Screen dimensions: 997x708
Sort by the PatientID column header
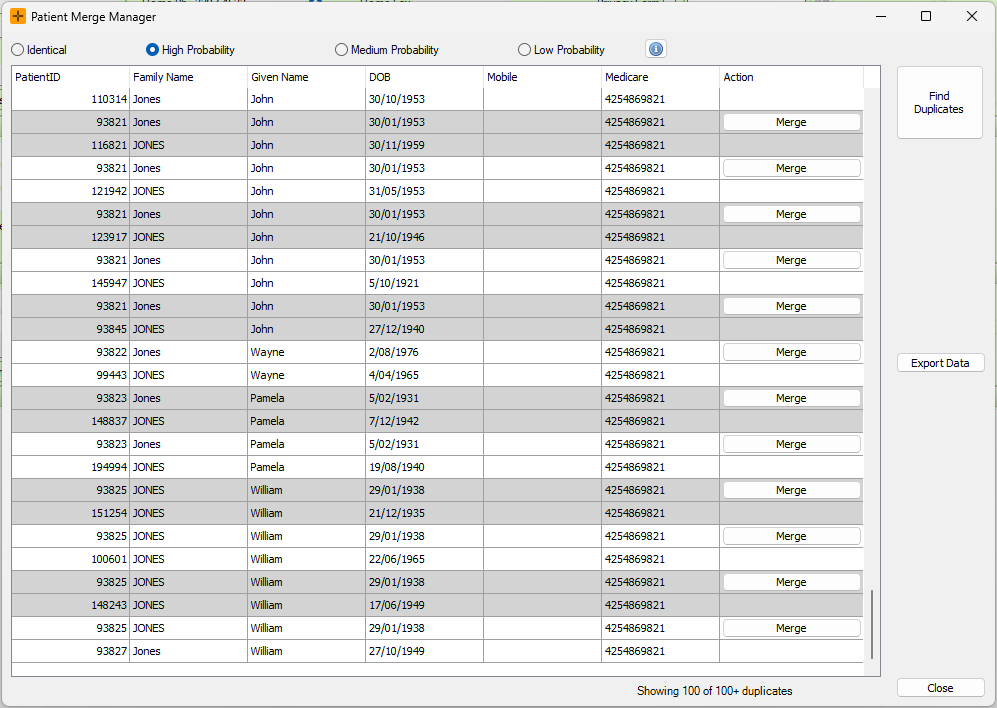pyautogui.click(x=71, y=77)
